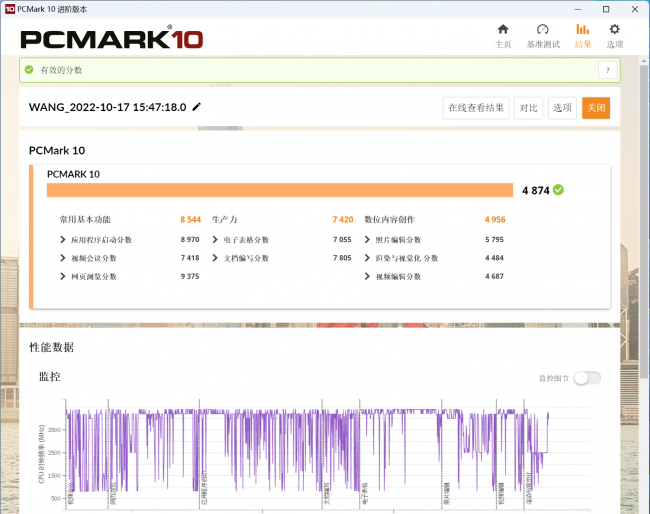The image size is (650, 514).
Task: Close the result with 关闭 button
Action: [x=596, y=108]
